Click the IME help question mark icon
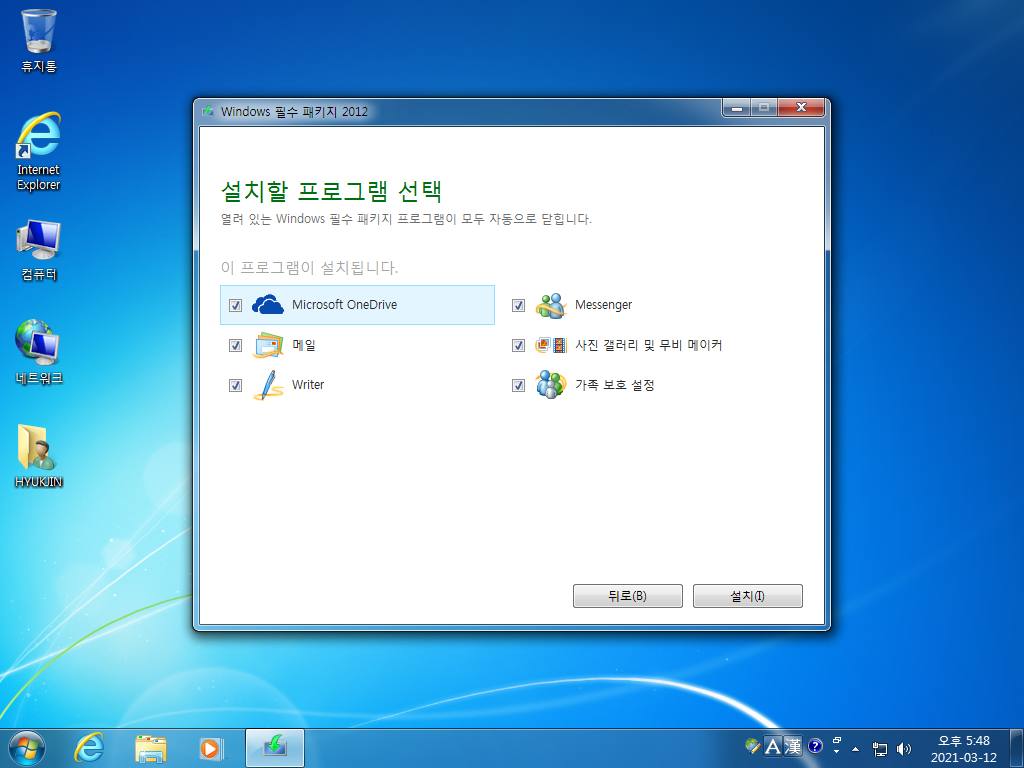Viewport: 1024px width, 768px height. 815,746
